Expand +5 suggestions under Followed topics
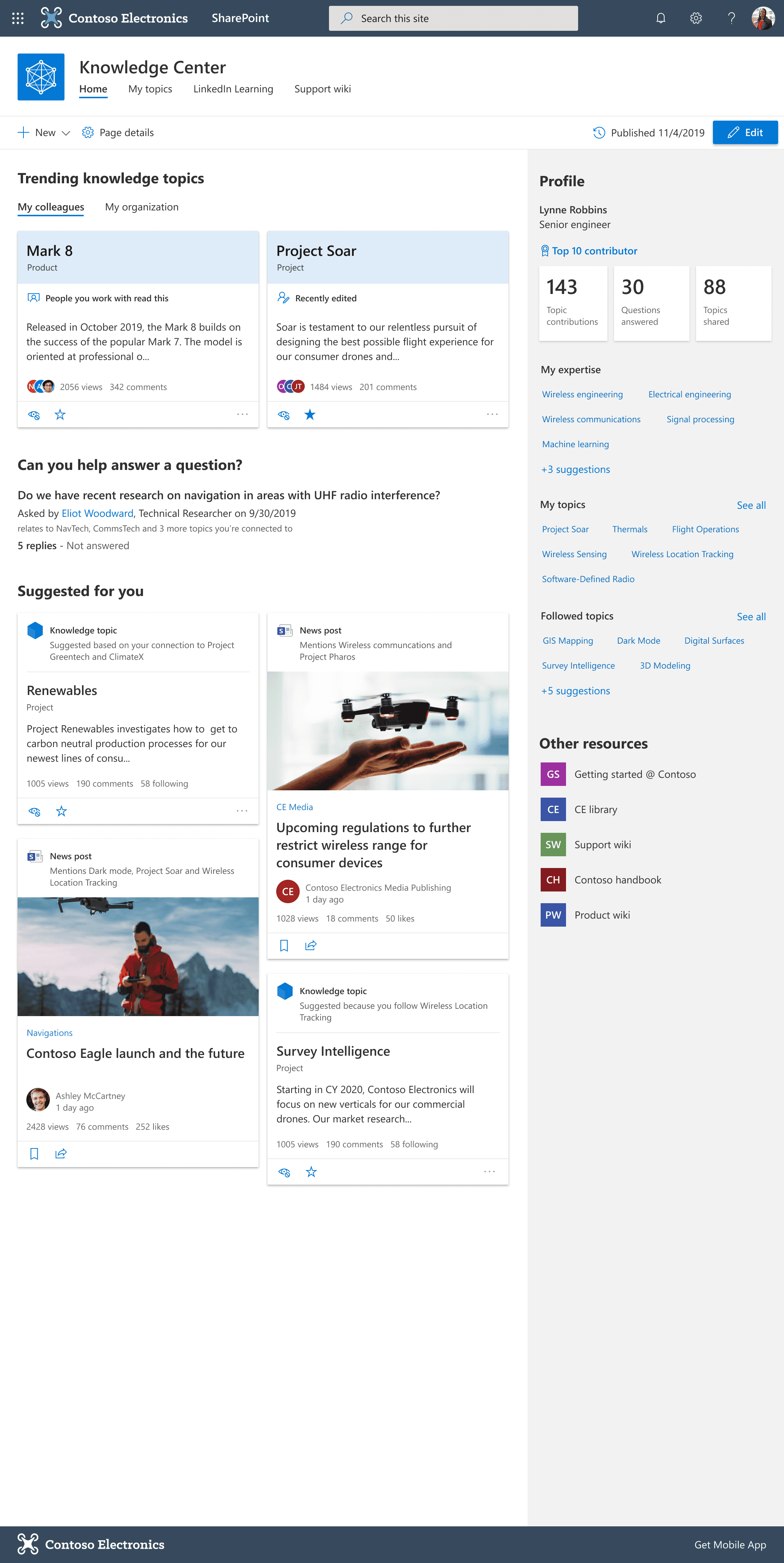Screen dimensions: 784x1563 pyautogui.click(x=576, y=691)
